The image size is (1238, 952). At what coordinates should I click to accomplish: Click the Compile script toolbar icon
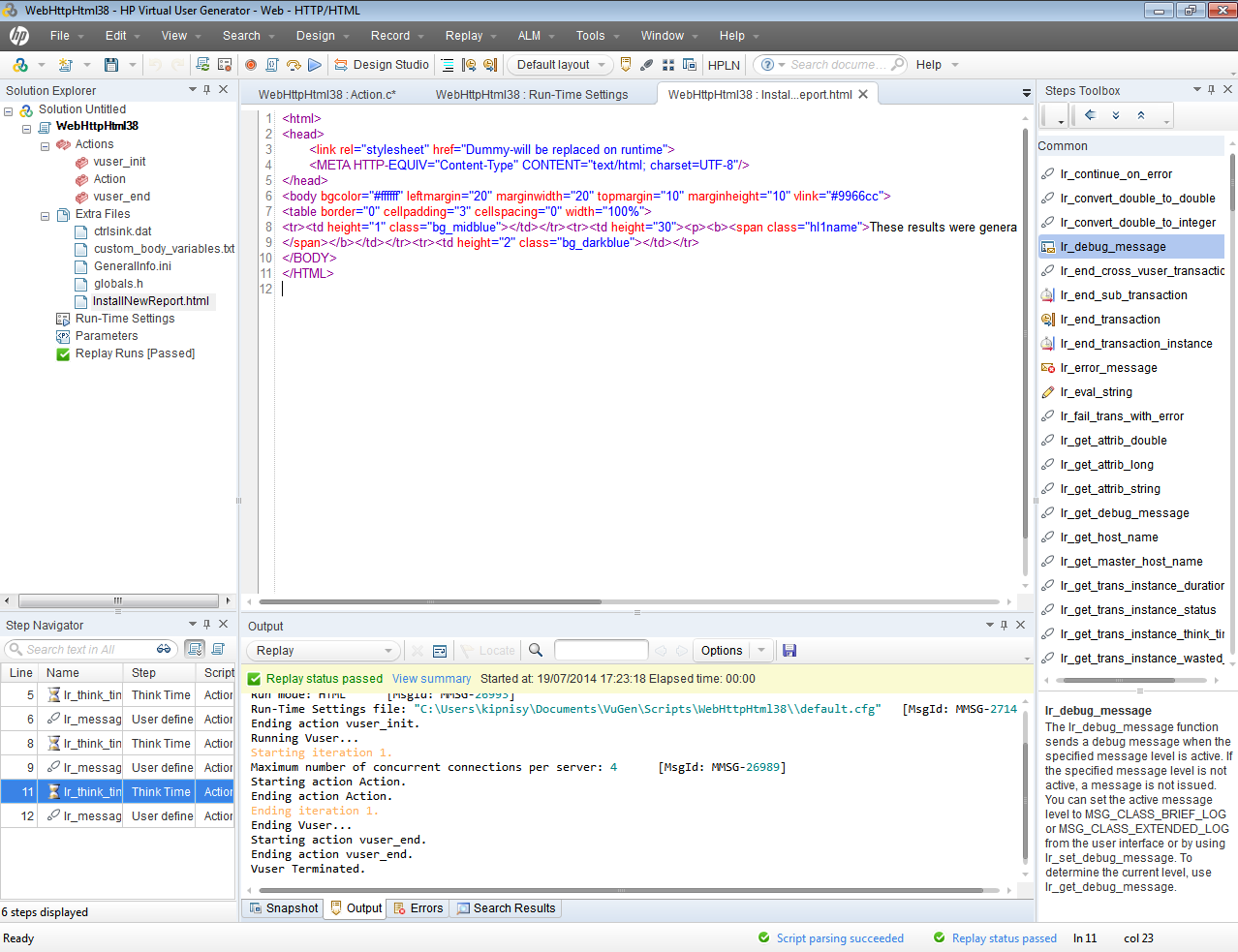[x=272, y=65]
